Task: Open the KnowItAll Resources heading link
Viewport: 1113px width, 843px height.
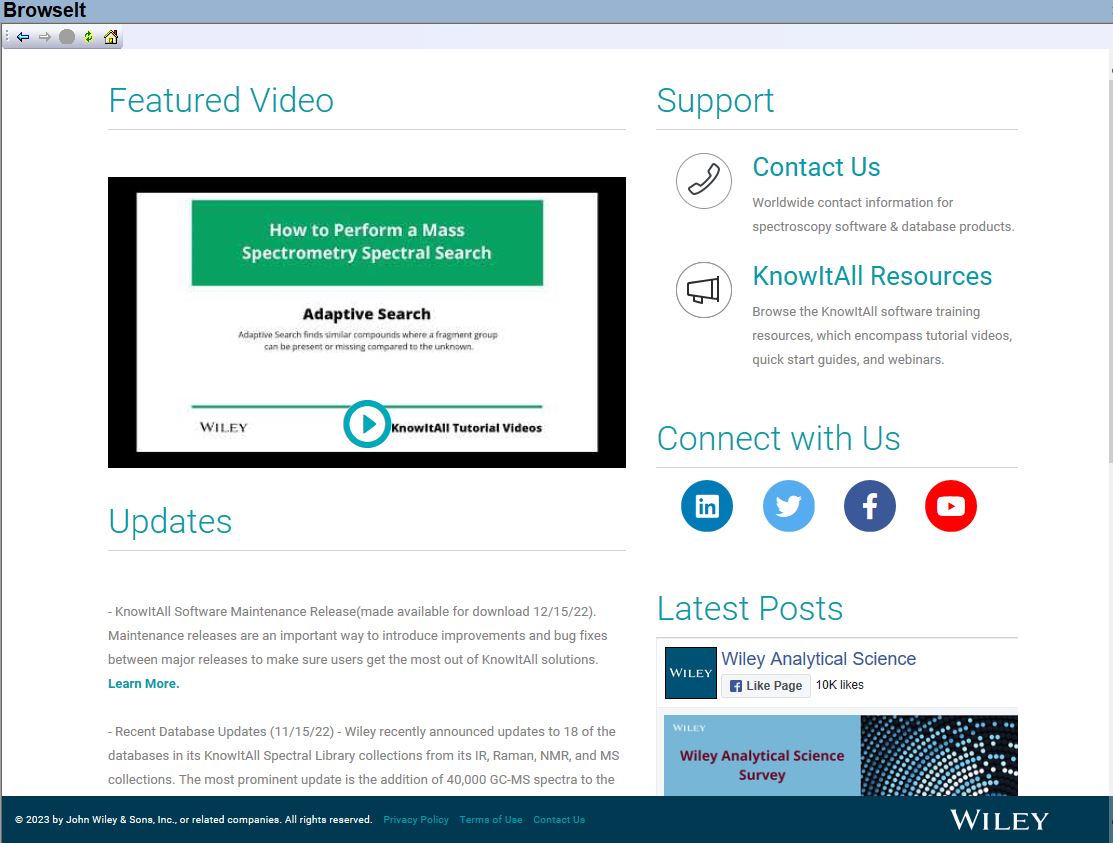Action: click(872, 276)
